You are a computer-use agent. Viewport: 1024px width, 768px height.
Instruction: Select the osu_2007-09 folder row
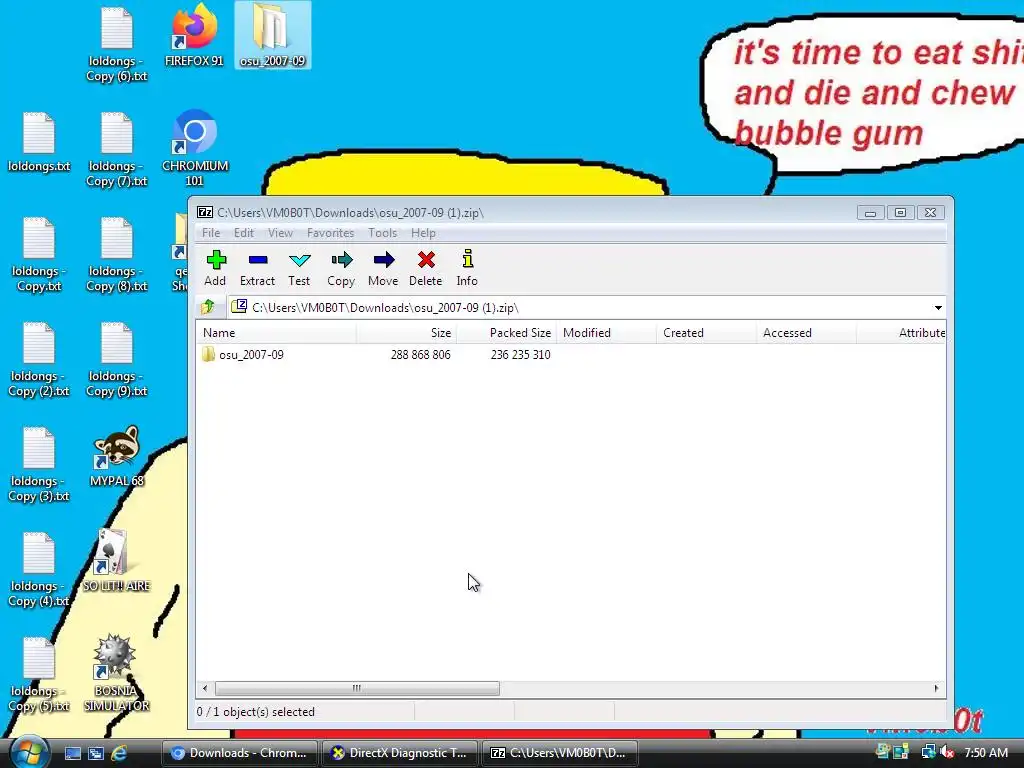(571, 355)
